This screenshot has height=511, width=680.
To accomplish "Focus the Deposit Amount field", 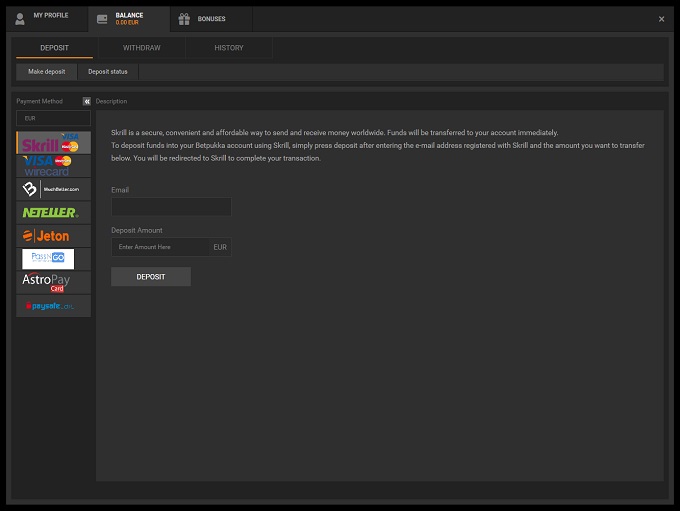I will 160,247.
